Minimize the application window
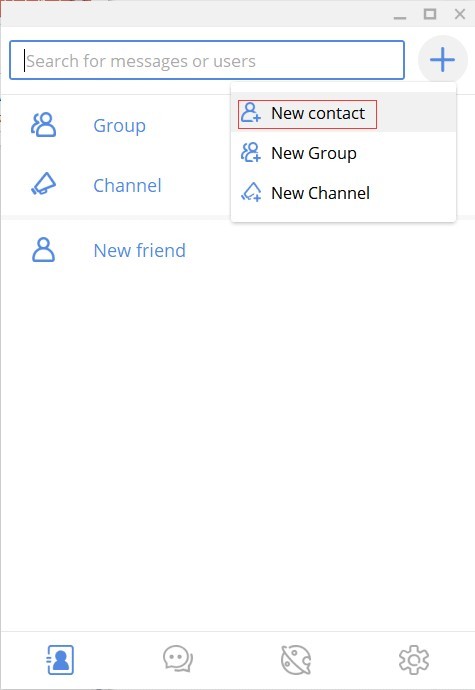 point(400,17)
